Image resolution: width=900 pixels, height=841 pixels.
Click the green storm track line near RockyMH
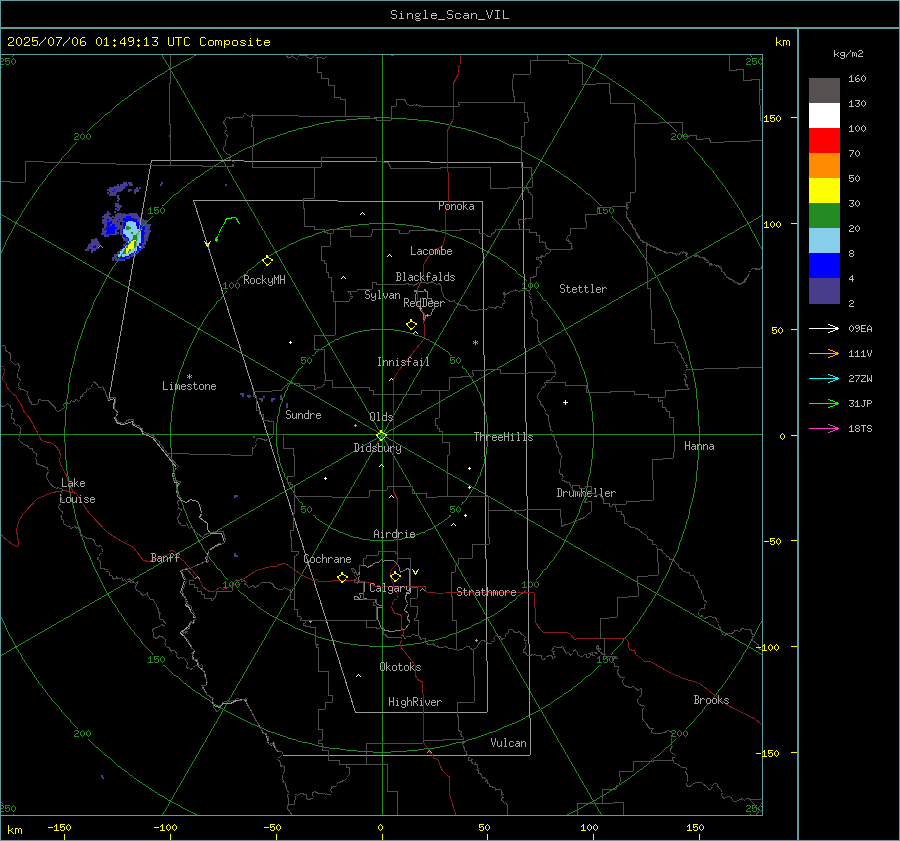point(227,227)
